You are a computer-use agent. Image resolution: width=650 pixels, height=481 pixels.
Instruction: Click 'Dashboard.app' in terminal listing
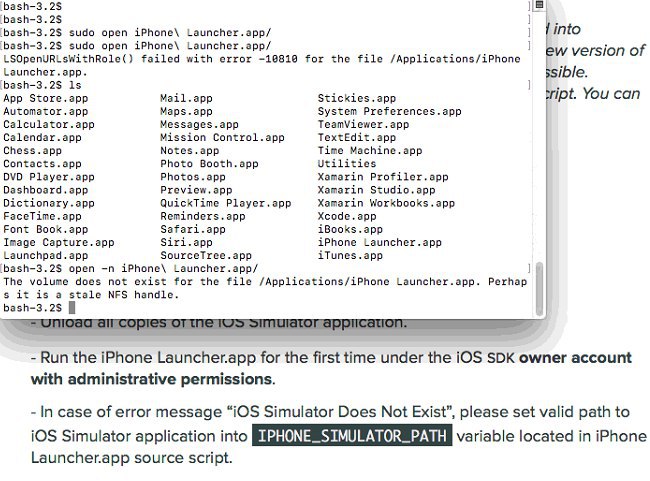46,190
